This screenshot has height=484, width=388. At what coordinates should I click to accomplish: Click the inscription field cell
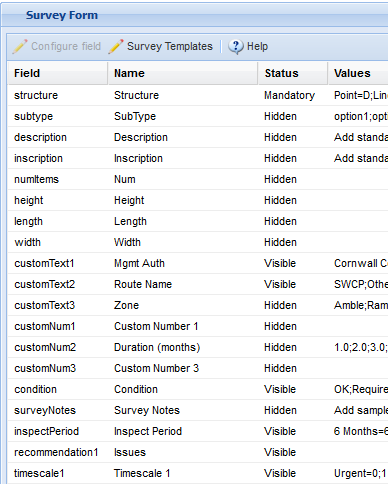click(x=58, y=158)
